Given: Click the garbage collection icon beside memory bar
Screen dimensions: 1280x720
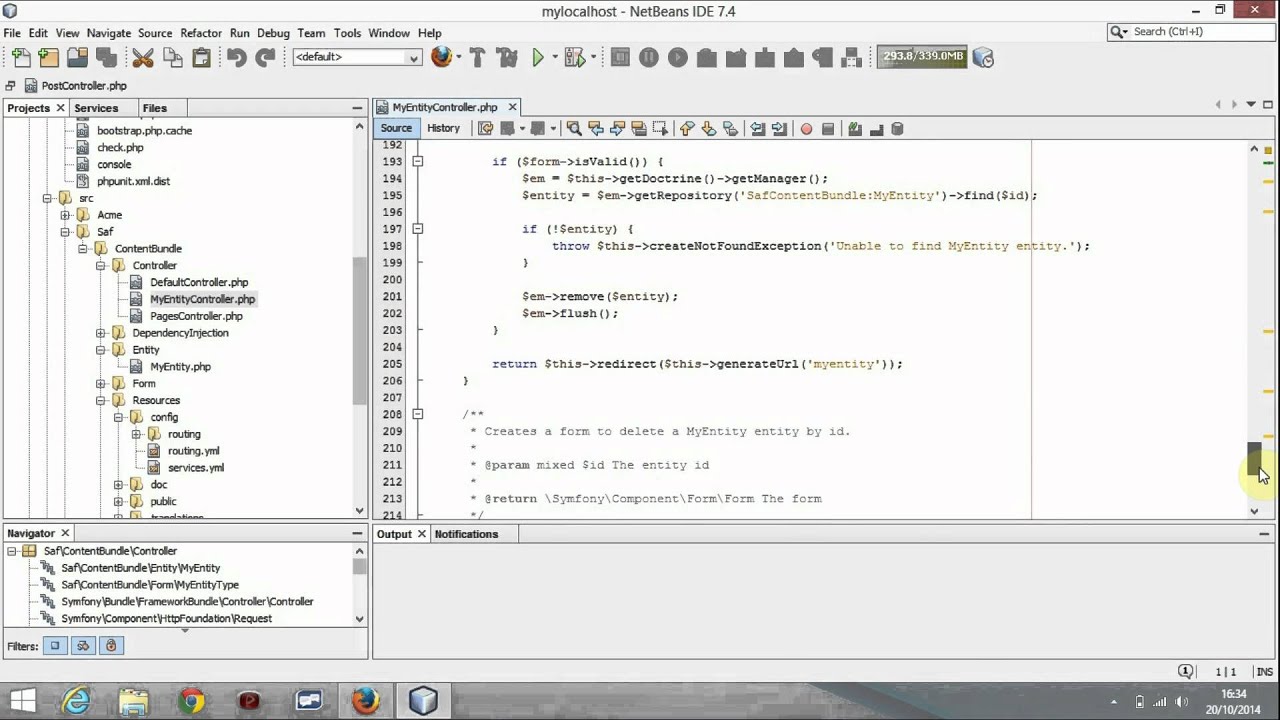Looking at the screenshot, I should pos(984,57).
